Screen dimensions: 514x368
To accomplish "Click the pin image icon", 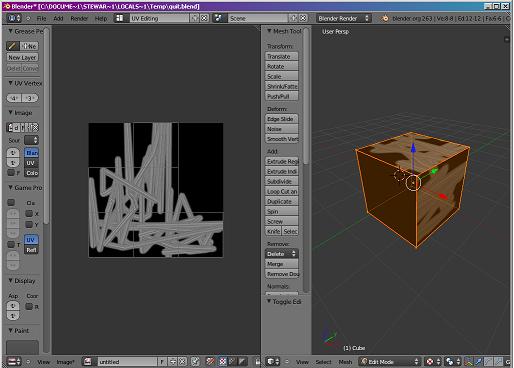I will point(195,361).
